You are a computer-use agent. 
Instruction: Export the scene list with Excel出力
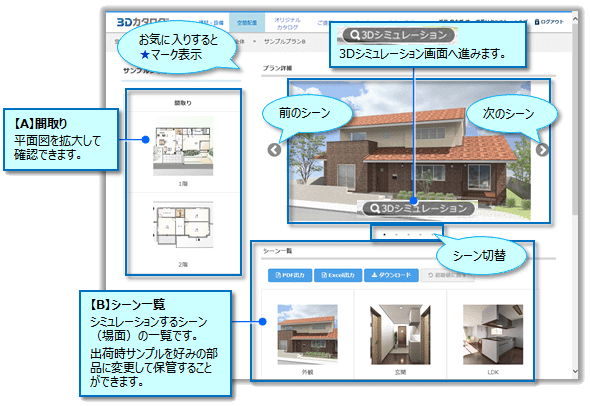(x=338, y=275)
